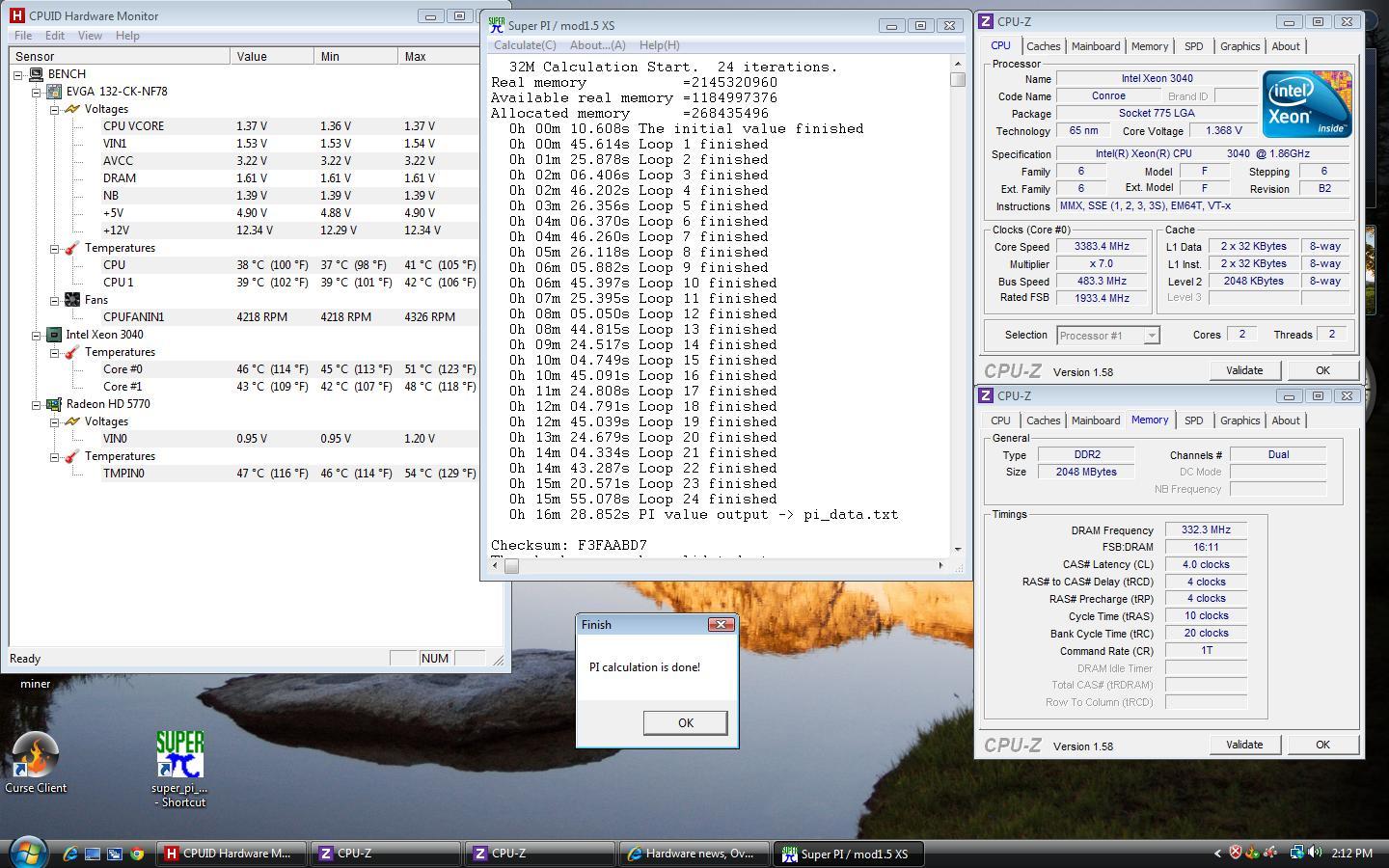Click the lightning icon of EVGA Voltages
1389x868 pixels.
[x=72, y=109]
